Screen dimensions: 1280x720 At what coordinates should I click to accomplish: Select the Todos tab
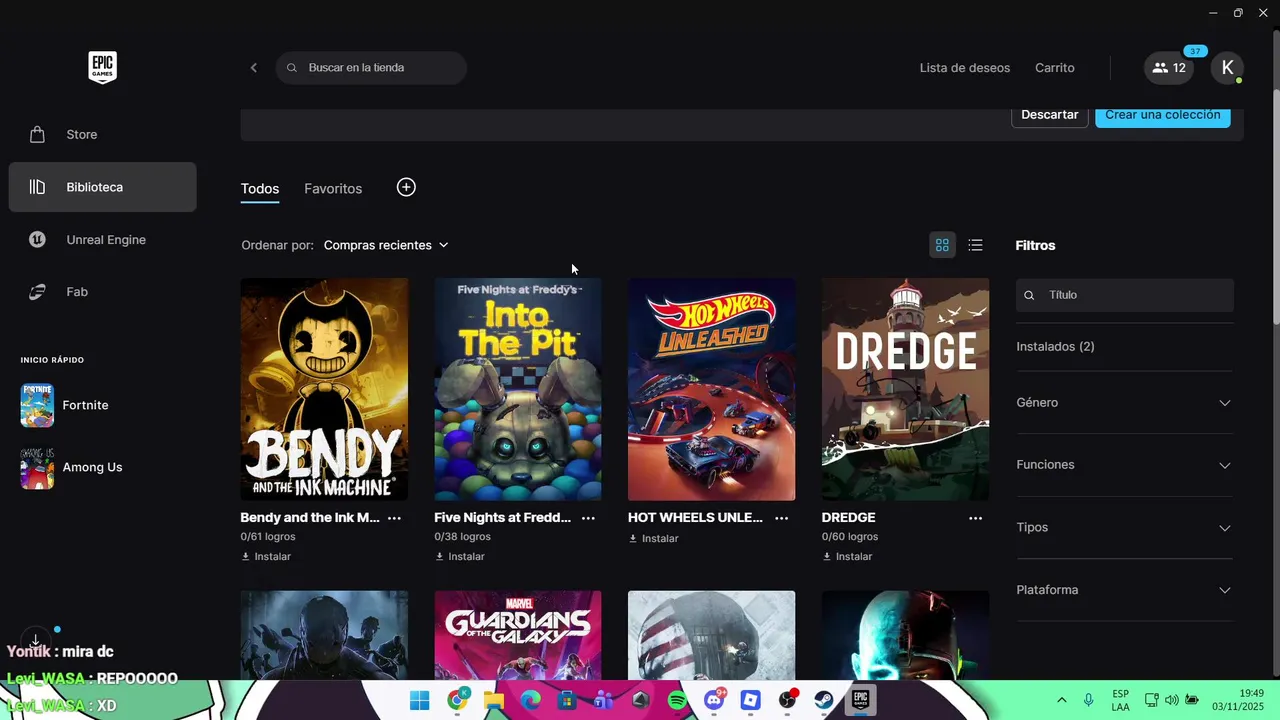point(260,189)
